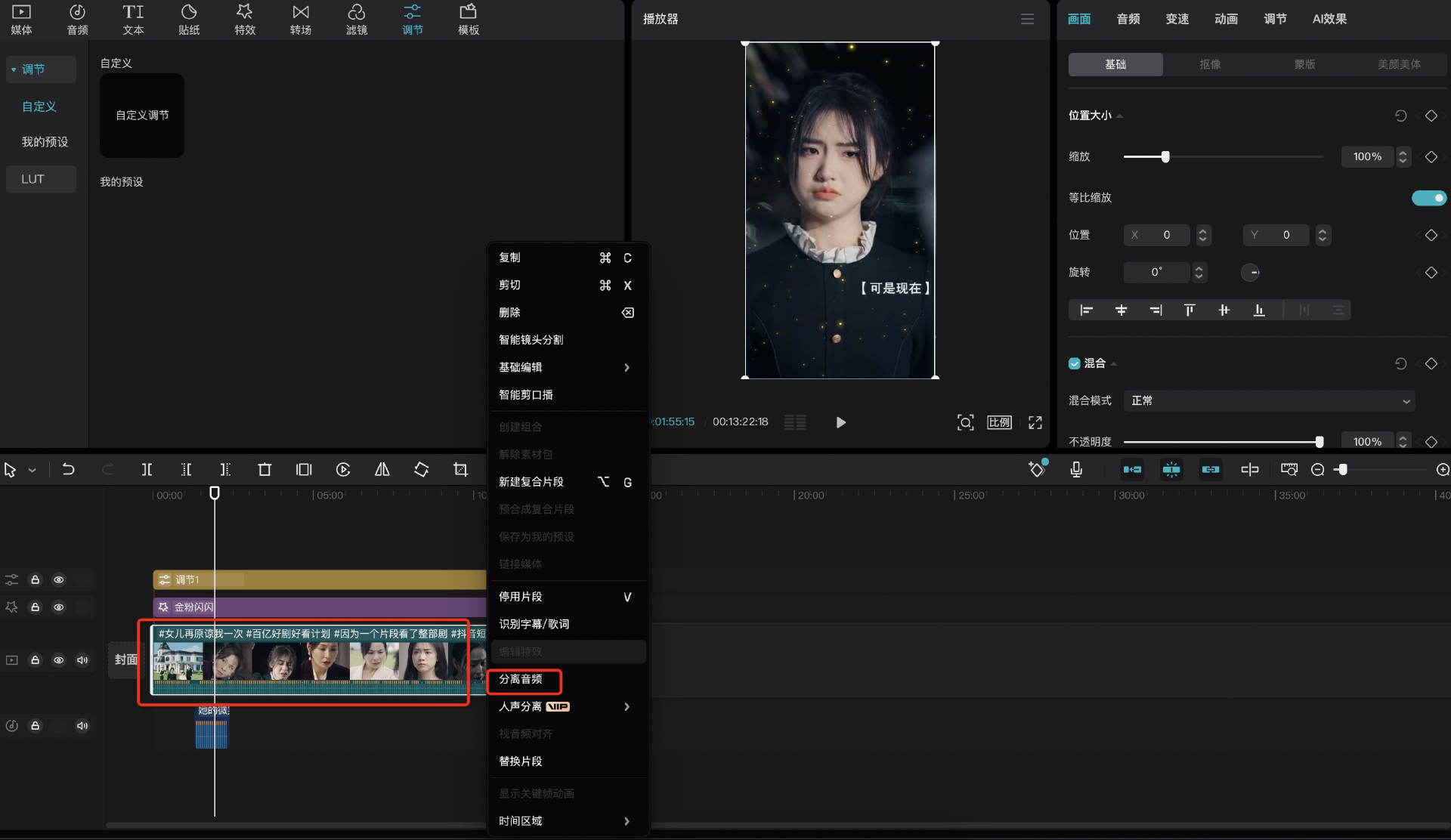This screenshot has height=840, width=1451.
Task: Click the mirror flip icon in timeline toolbar
Action: 382,469
